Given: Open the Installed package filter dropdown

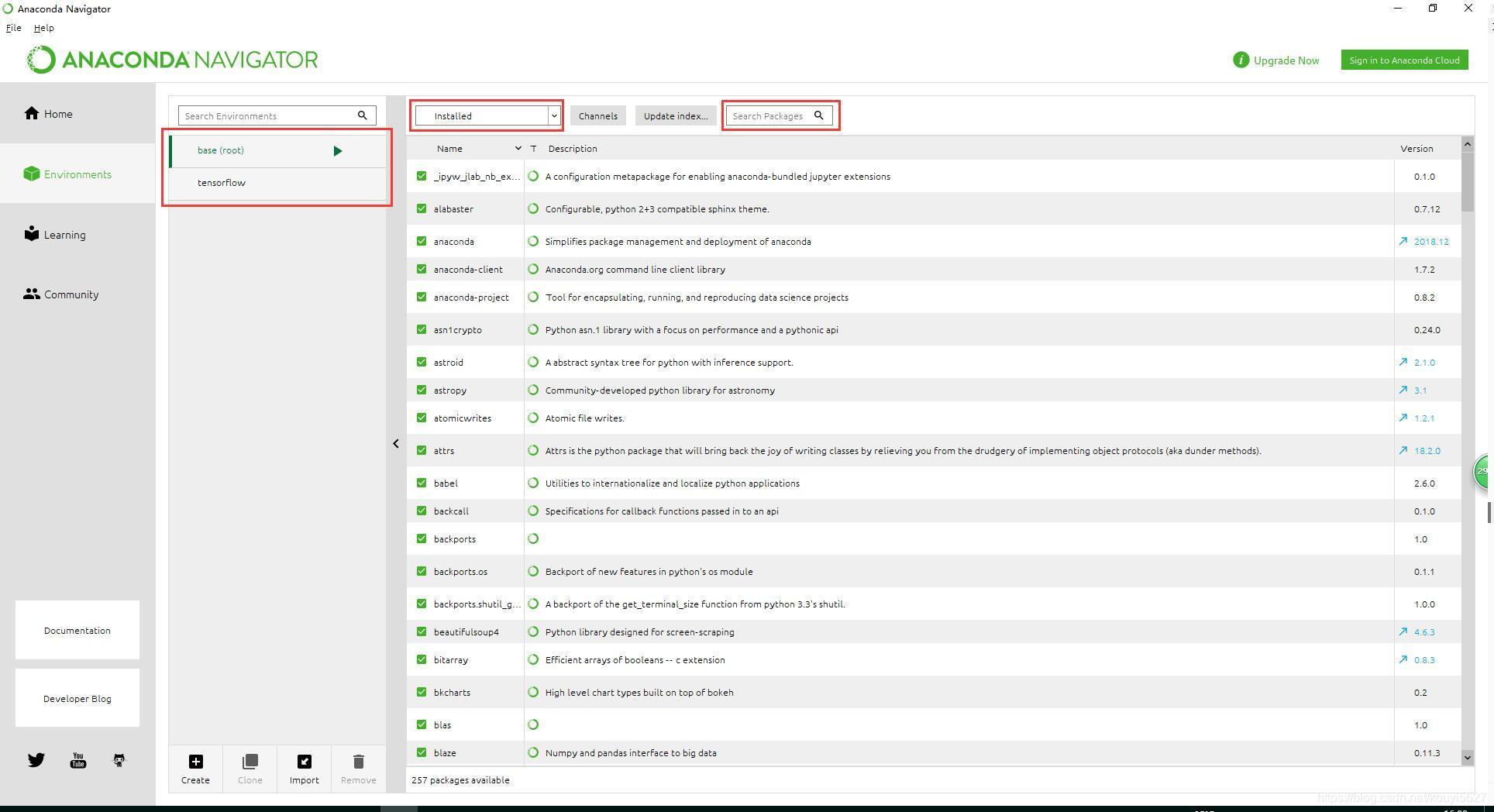Looking at the screenshot, I should [487, 115].
